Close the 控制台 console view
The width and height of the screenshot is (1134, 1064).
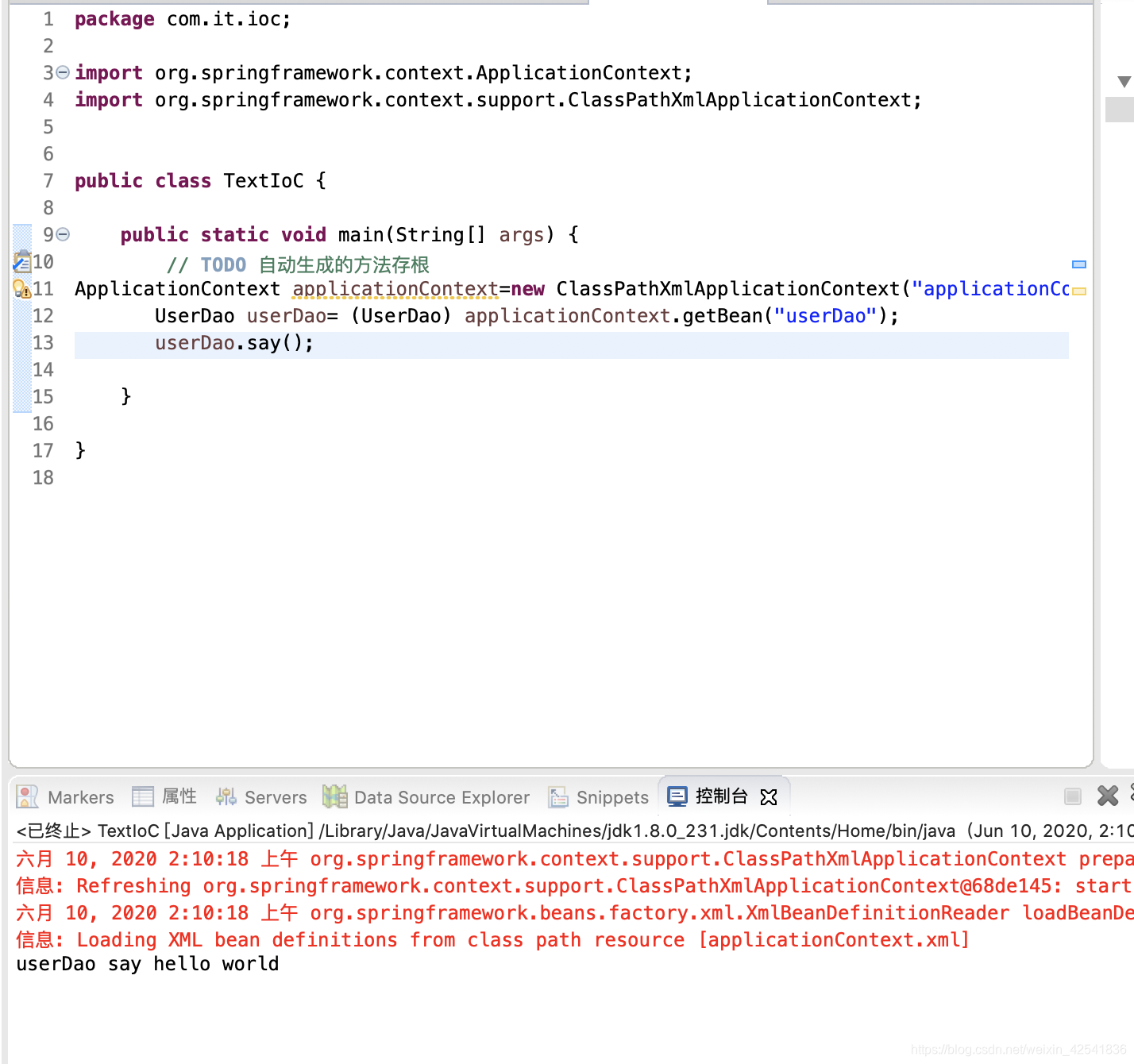pos(768,797)
